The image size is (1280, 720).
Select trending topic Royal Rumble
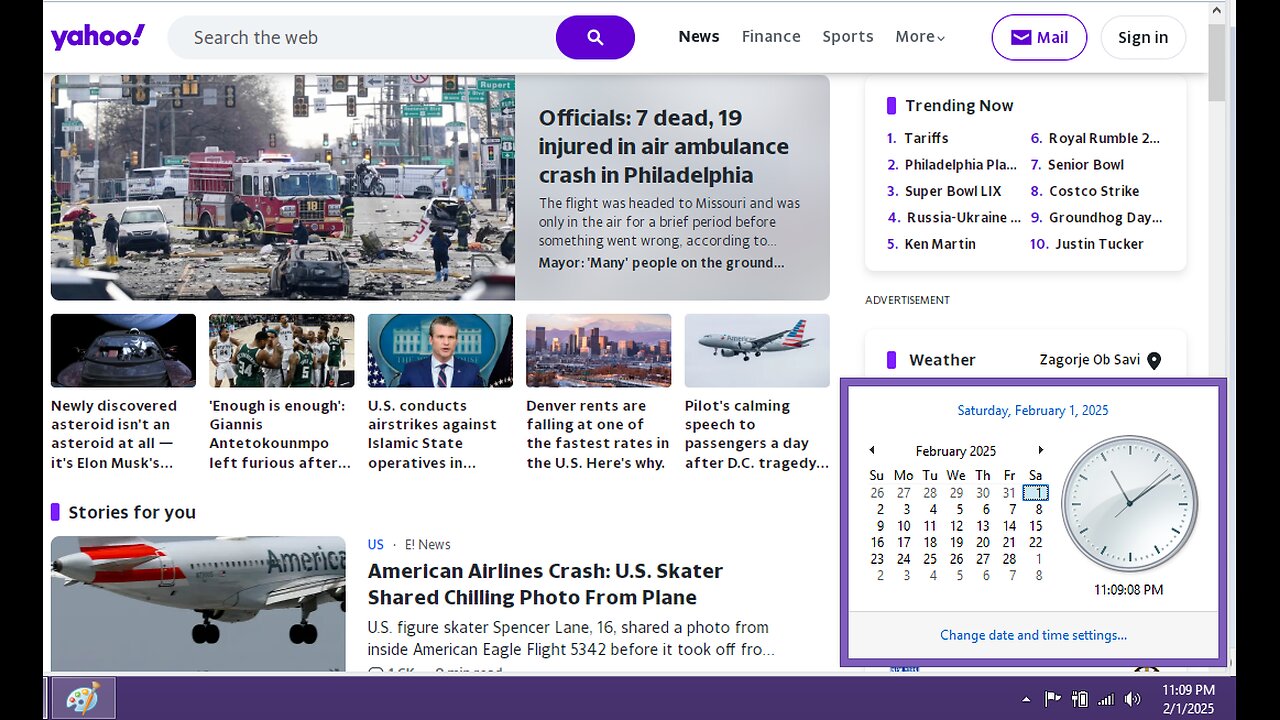pos(1104,138)
